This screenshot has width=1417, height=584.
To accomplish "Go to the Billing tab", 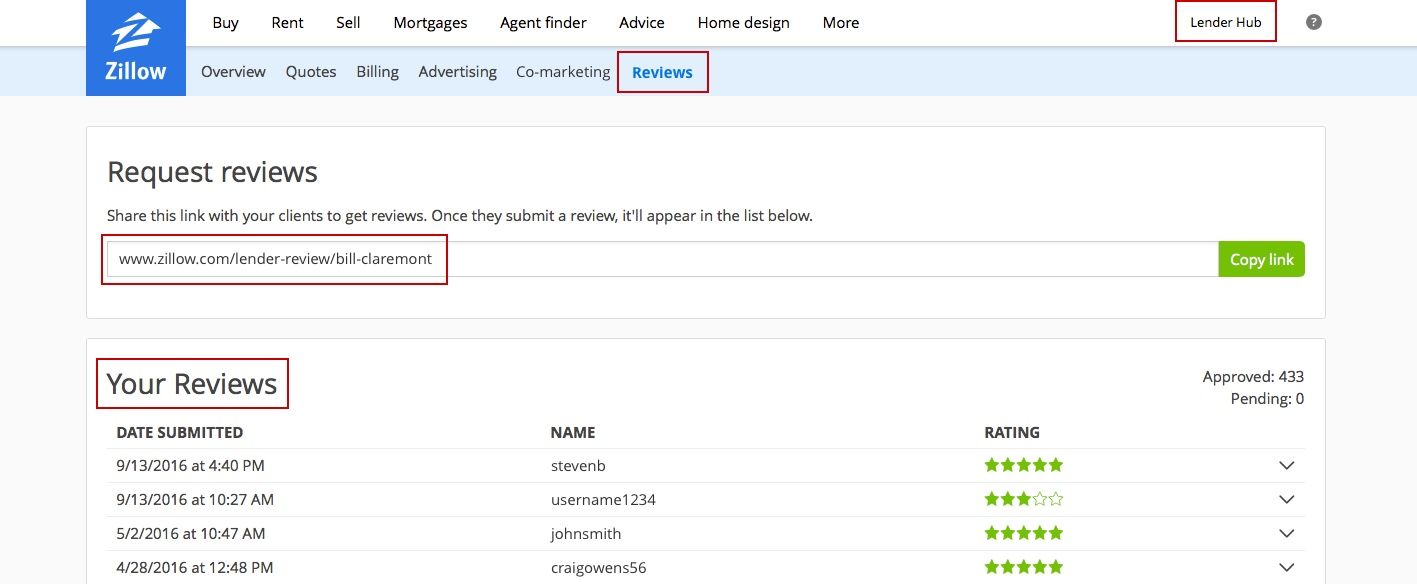I will 377,72.
